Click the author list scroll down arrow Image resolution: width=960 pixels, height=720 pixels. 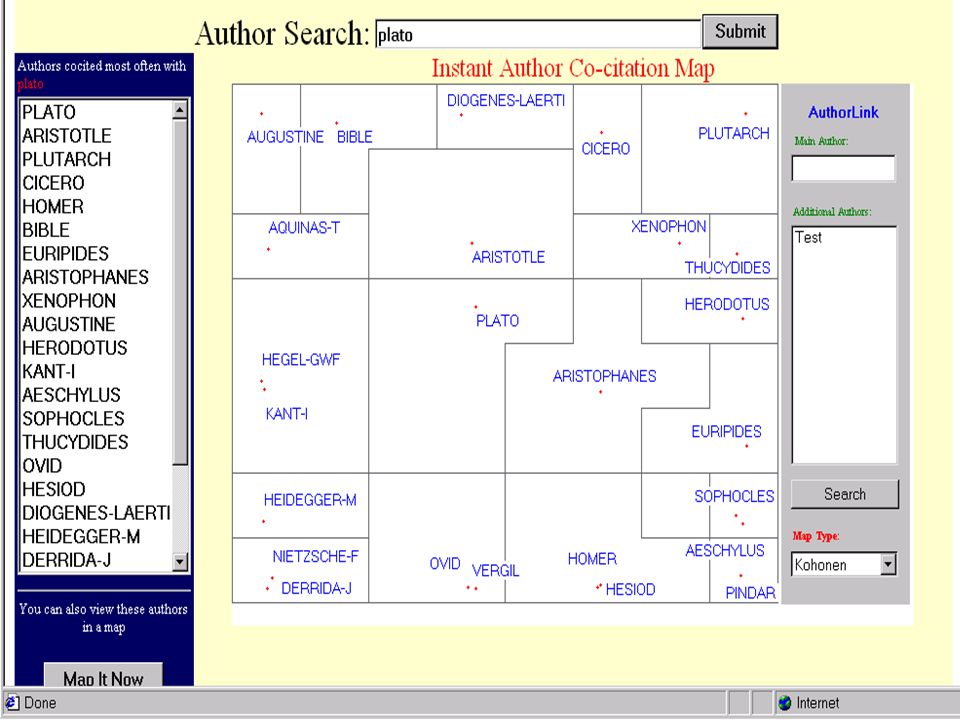(179, 561)
